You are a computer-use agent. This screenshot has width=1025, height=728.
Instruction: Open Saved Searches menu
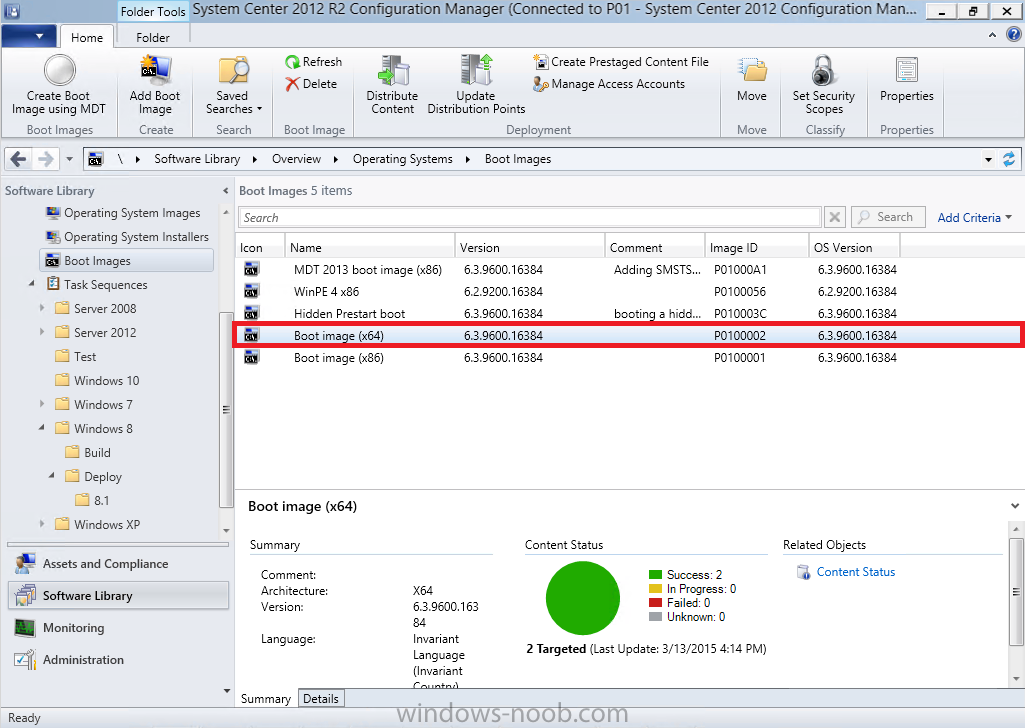coord(233,86)
